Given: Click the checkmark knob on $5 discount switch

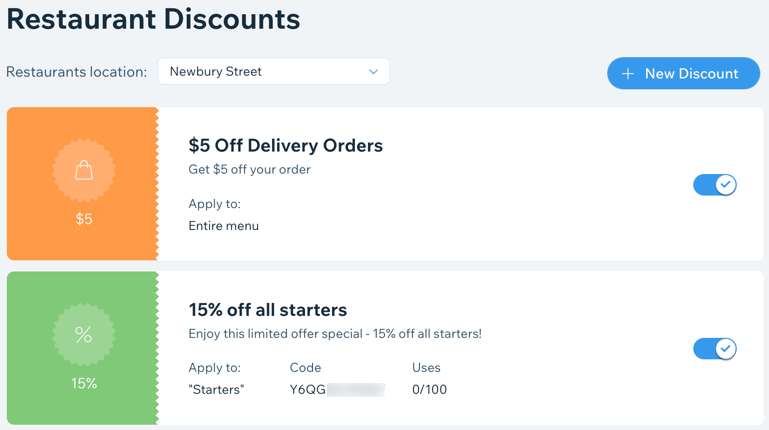Looking at the screenshot, I should 725,185.
